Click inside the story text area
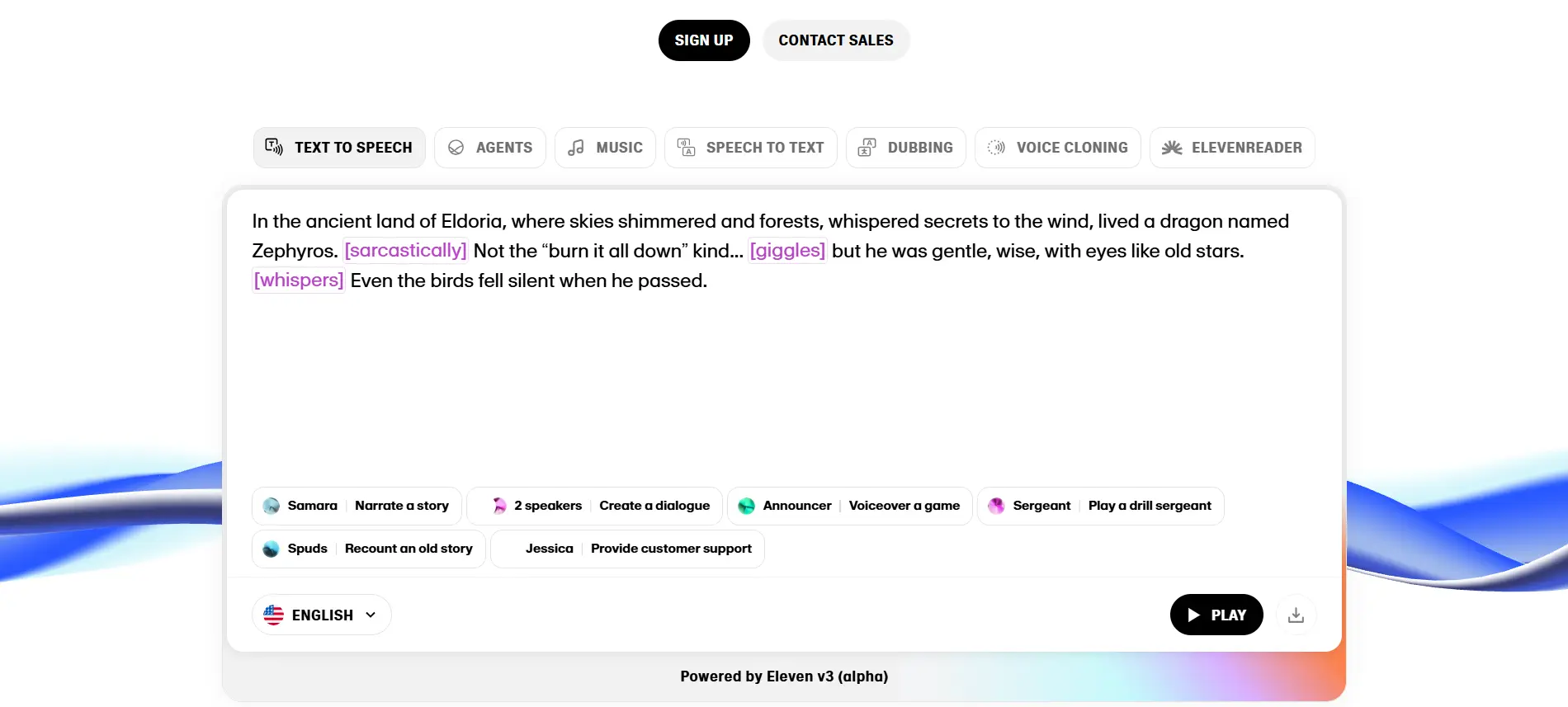 point(784,371)
